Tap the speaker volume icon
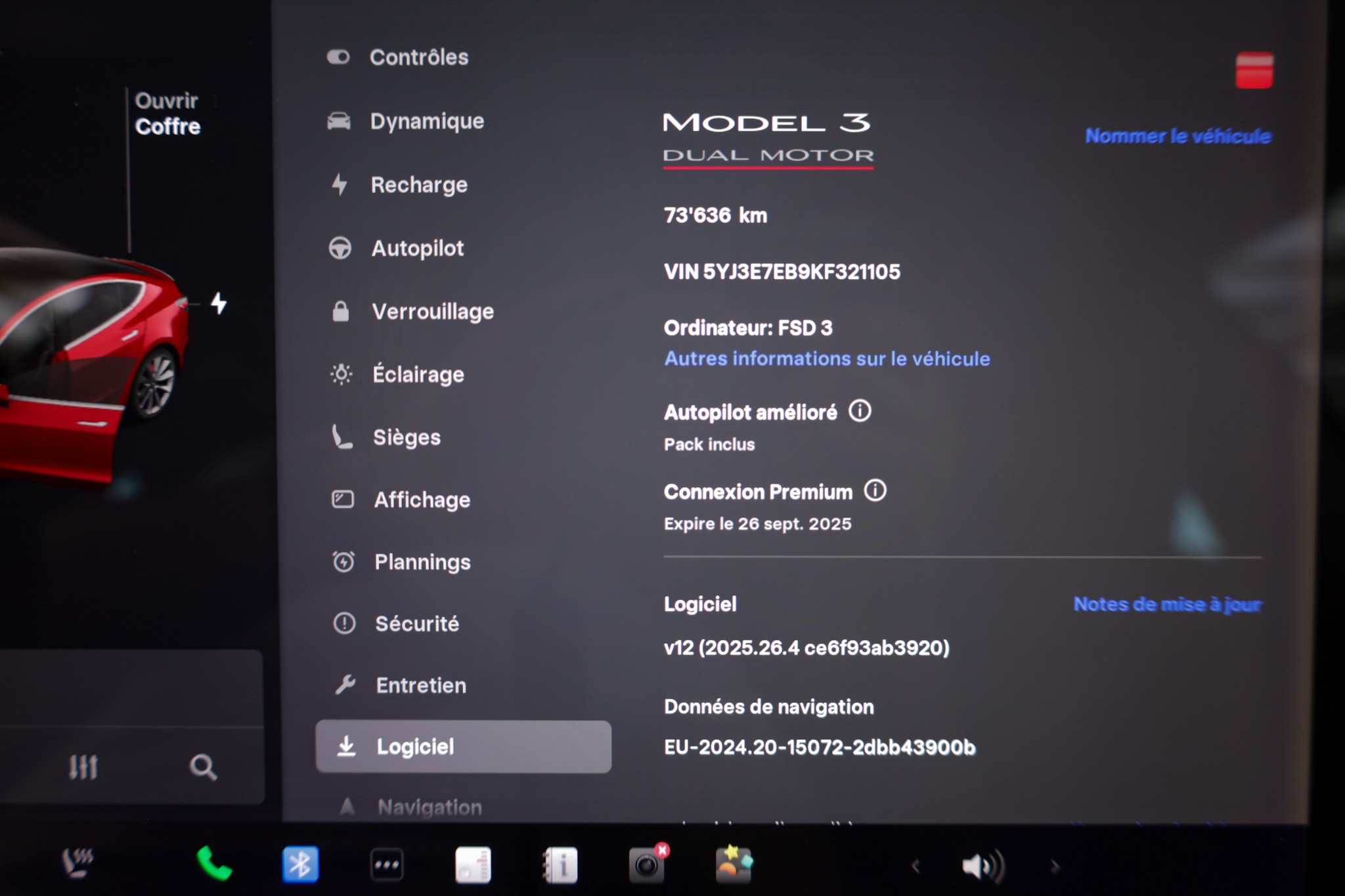The image size is (1345, 896). point(983,866)
